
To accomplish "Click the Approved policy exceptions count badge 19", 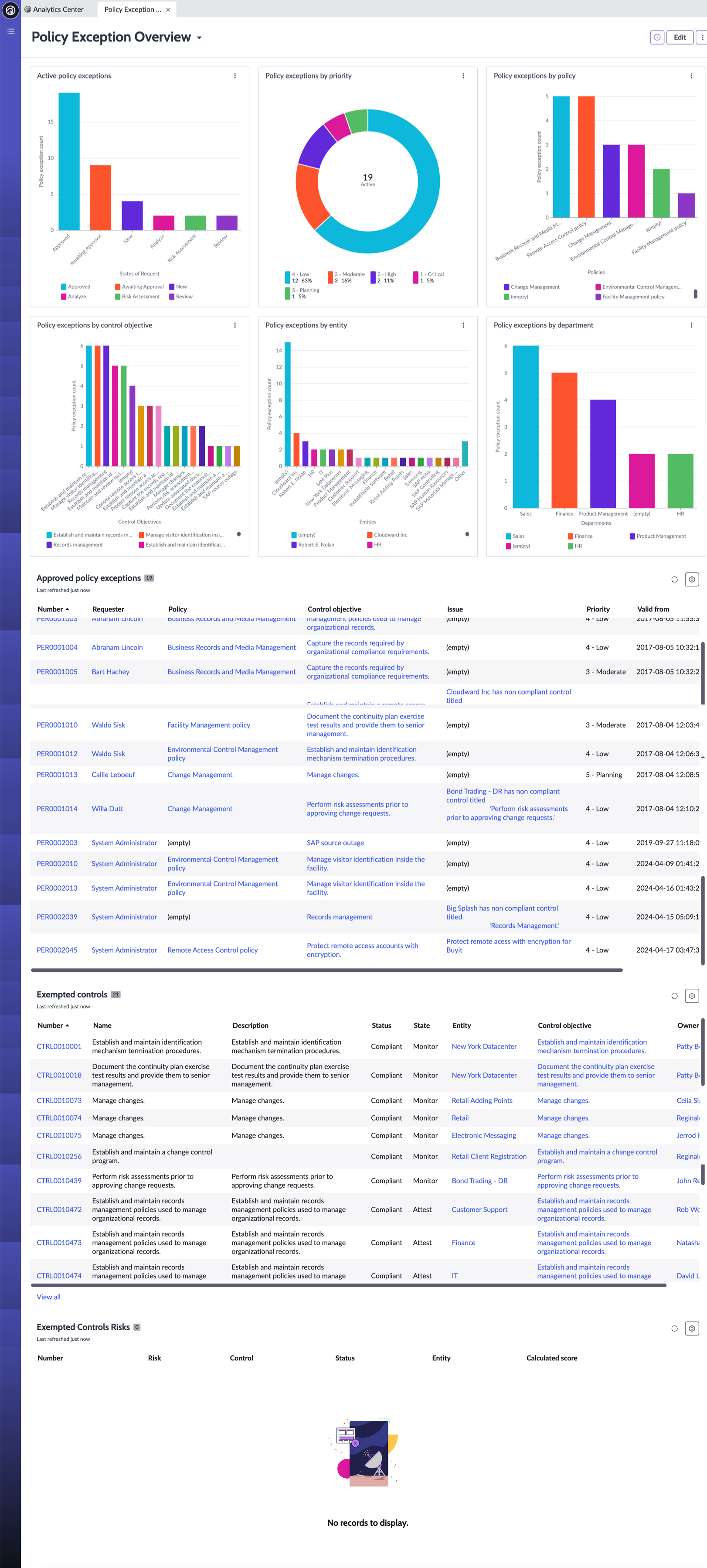I will point(149,578).
